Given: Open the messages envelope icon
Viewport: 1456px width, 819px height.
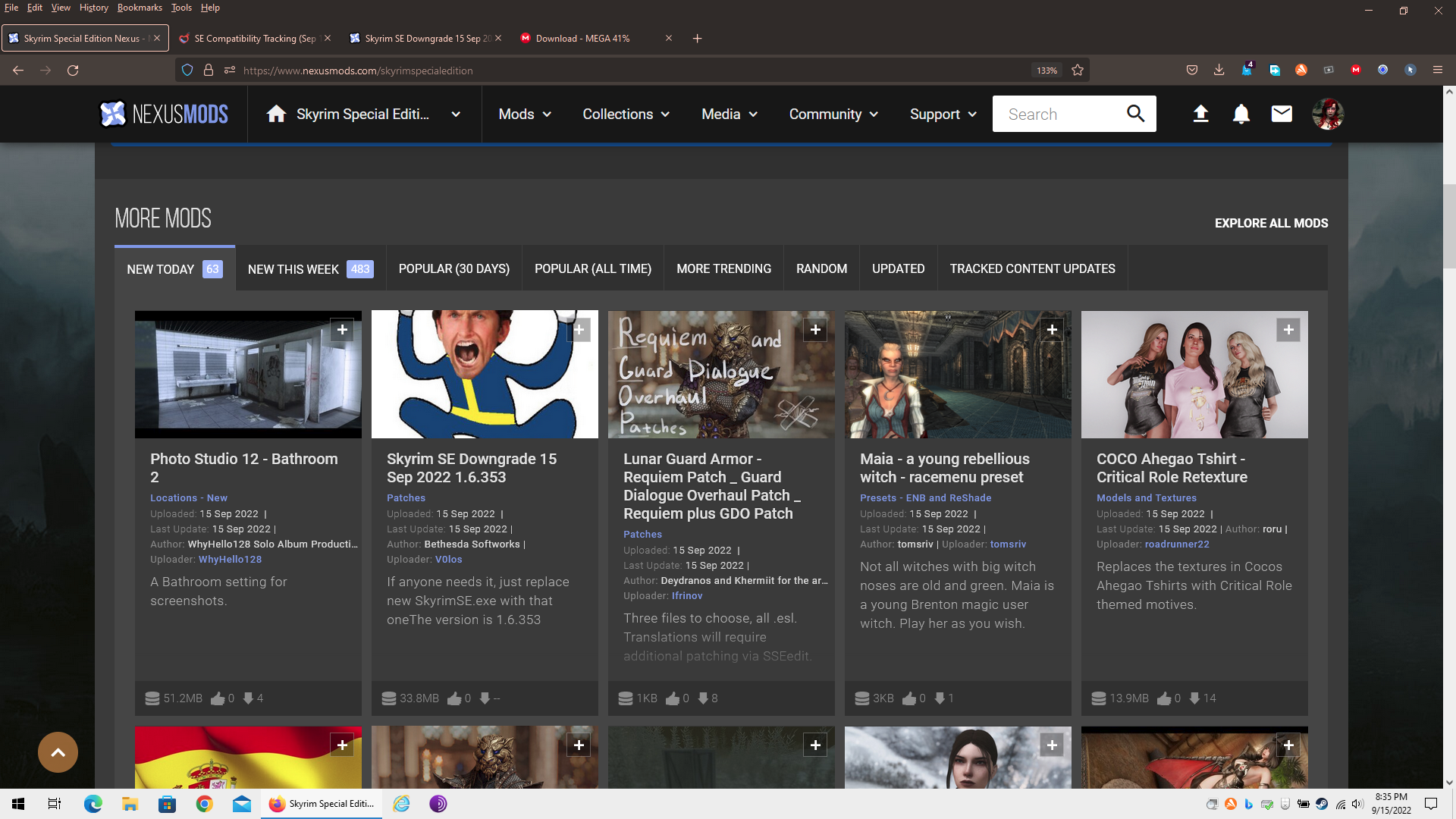Looking at the screenshot, I should coord(1282,114).
